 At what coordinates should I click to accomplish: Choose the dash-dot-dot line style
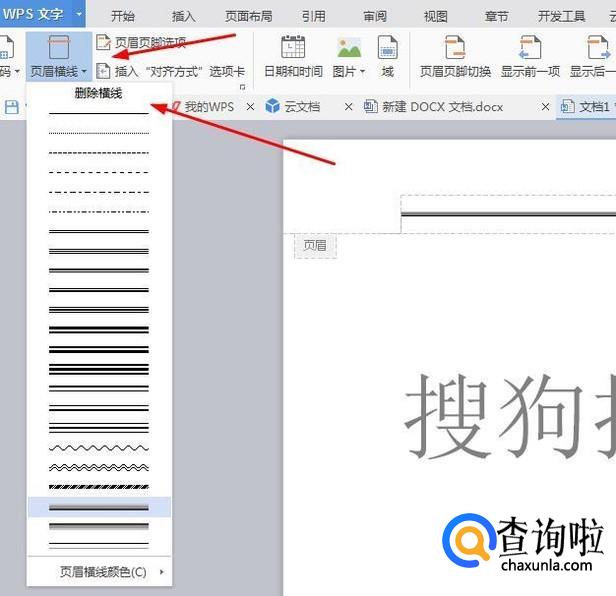pyautogui.click(x=99, y=212)
